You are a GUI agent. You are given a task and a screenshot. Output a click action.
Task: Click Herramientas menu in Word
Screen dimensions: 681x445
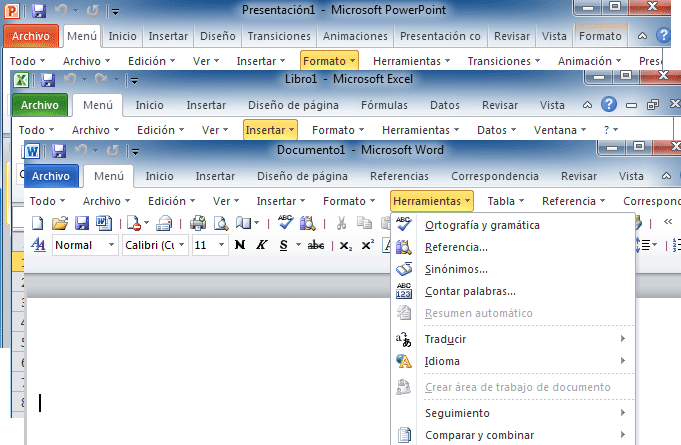pos(432,201)
